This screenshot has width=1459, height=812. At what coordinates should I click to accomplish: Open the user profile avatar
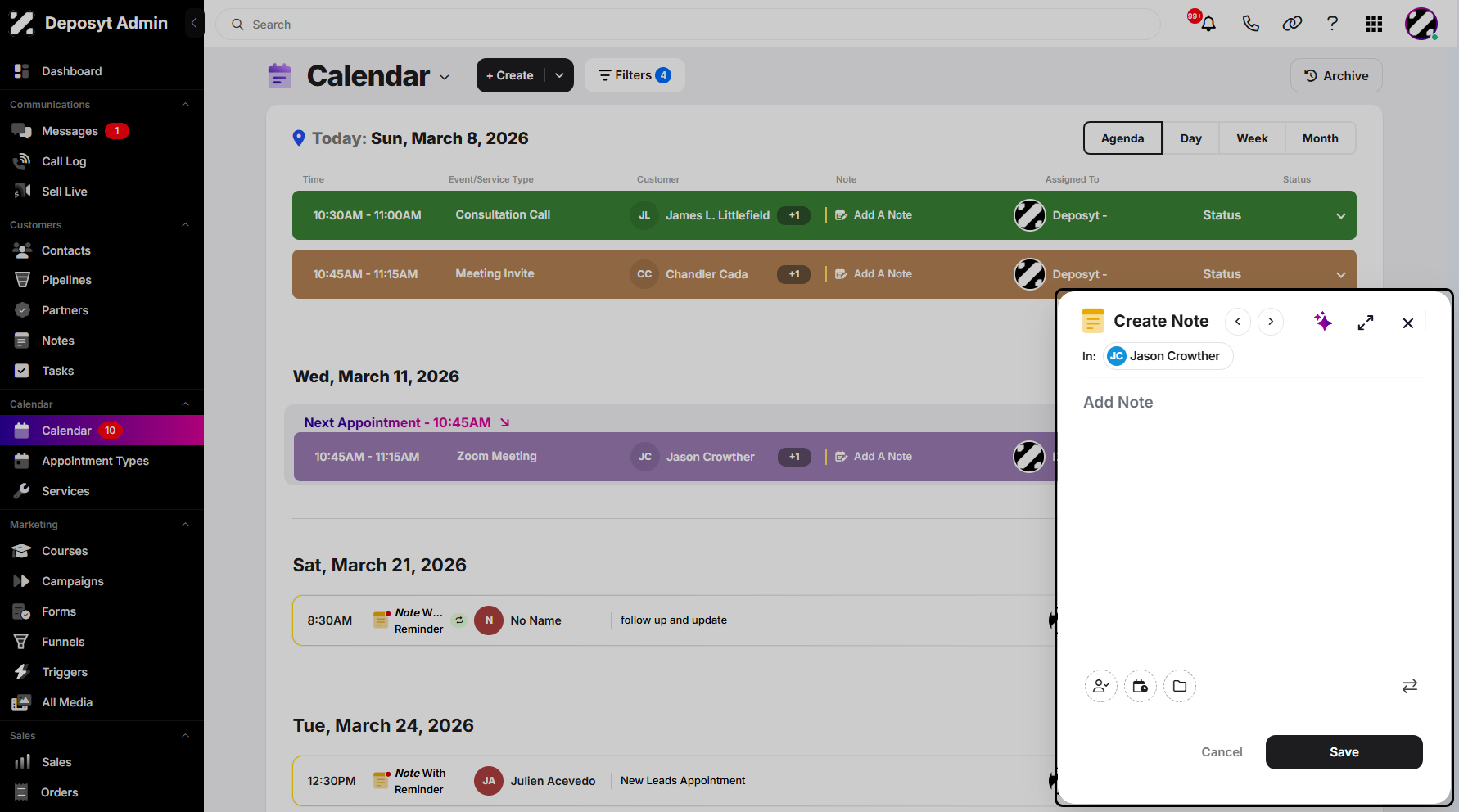click(x=1421, y=24)
